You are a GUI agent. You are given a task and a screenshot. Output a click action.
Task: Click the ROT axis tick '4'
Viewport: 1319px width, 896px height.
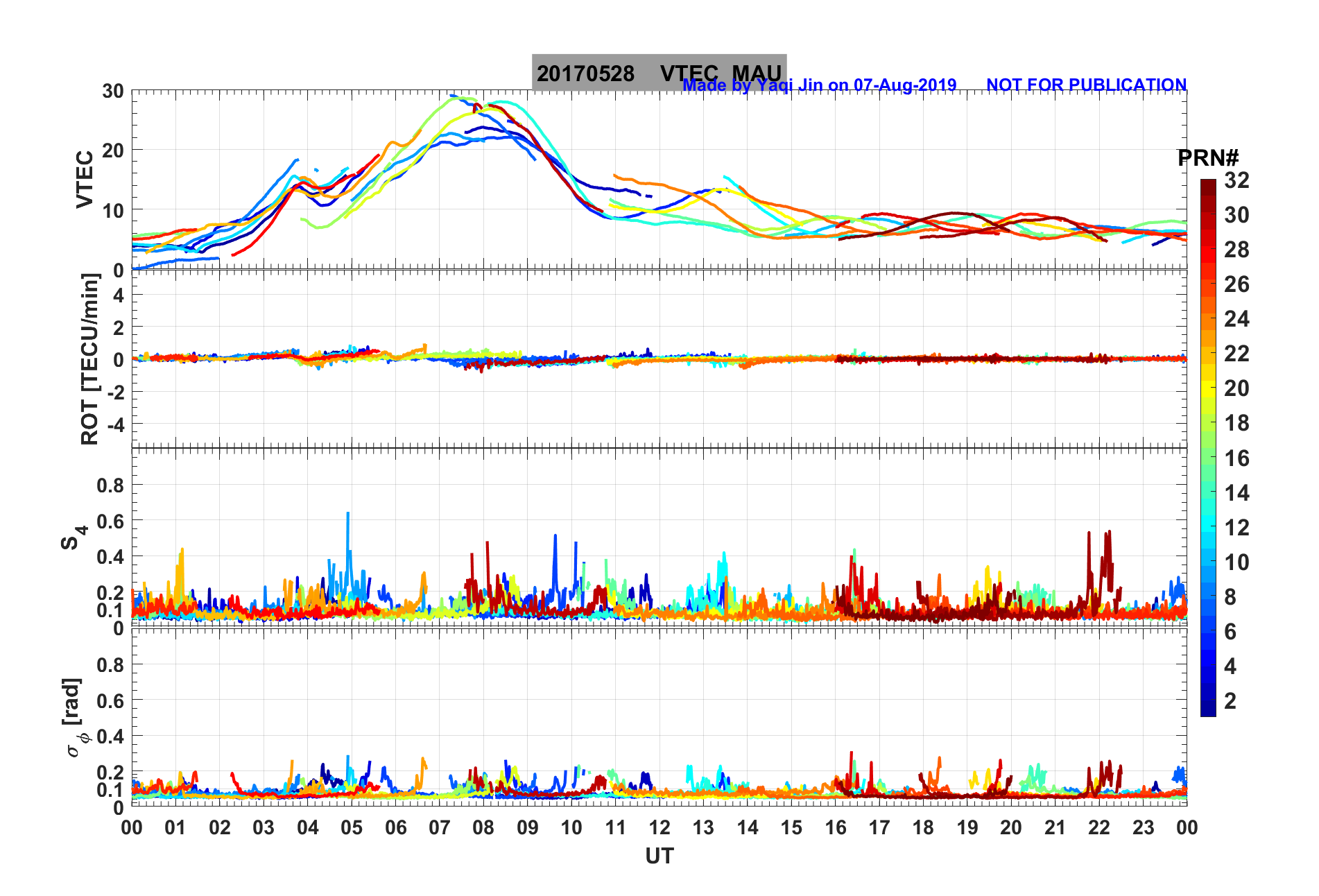pos(119,295)
